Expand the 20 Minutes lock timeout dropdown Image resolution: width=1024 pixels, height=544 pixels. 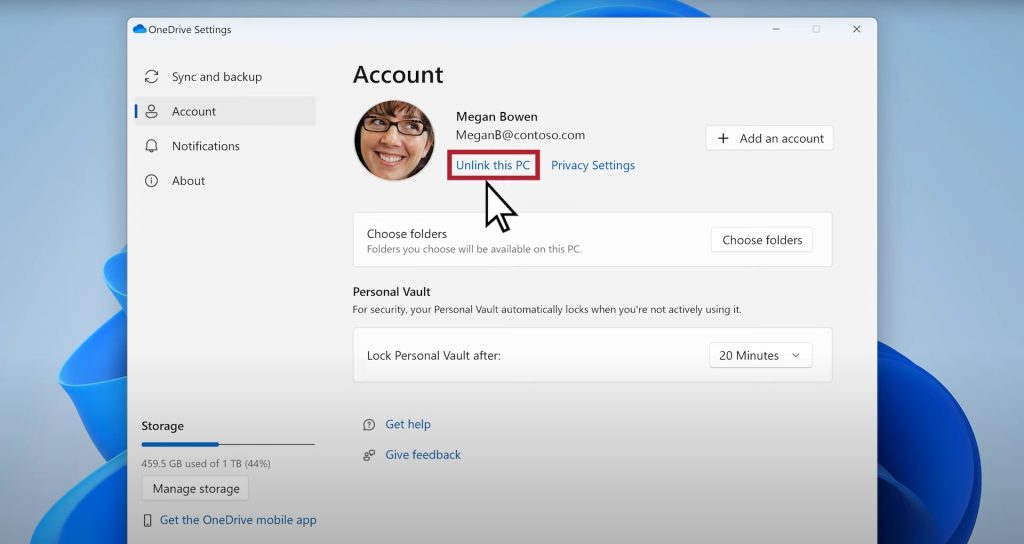point(760,355)
